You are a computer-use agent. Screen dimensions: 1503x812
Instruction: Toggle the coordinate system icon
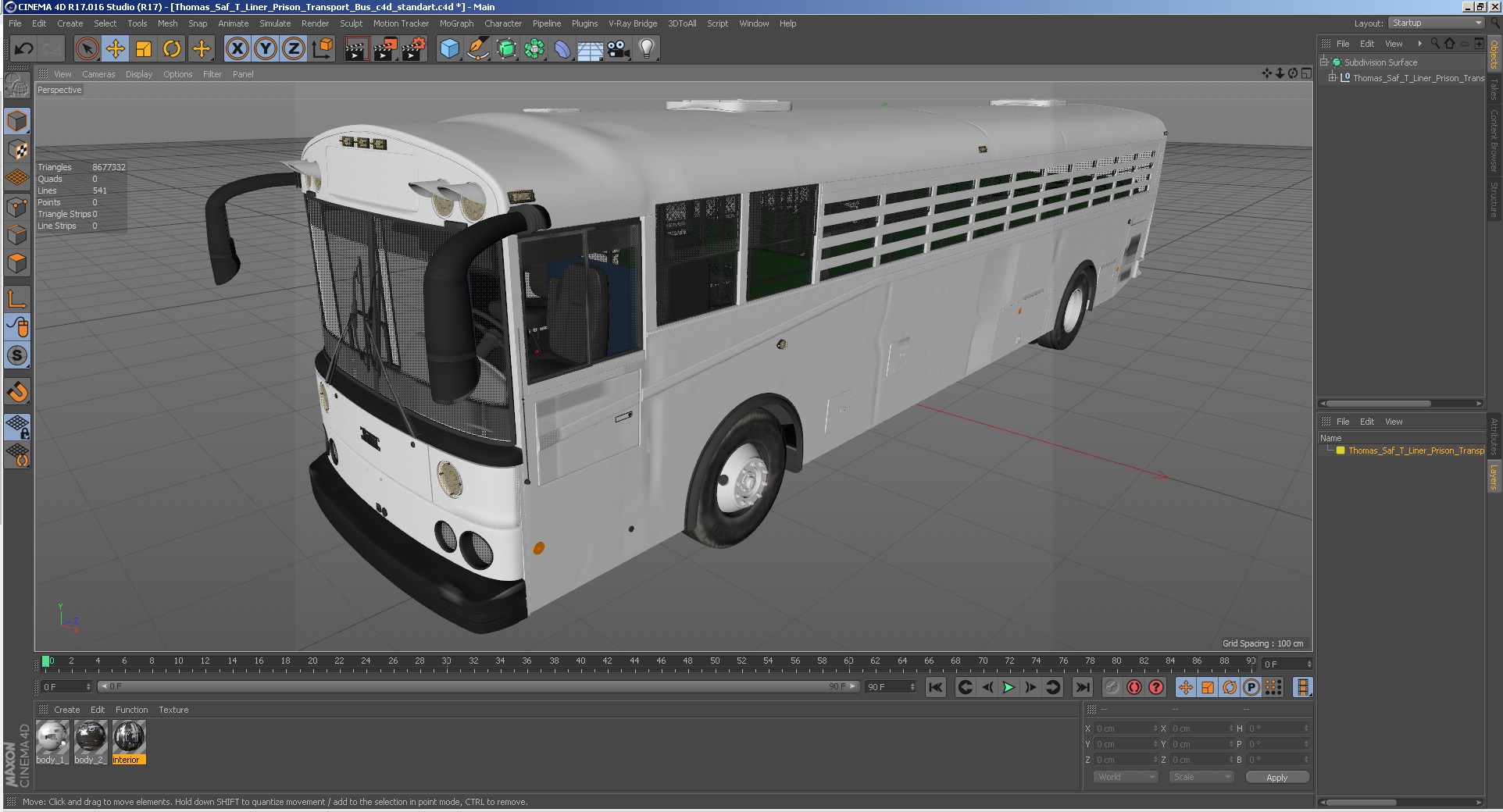322,49
